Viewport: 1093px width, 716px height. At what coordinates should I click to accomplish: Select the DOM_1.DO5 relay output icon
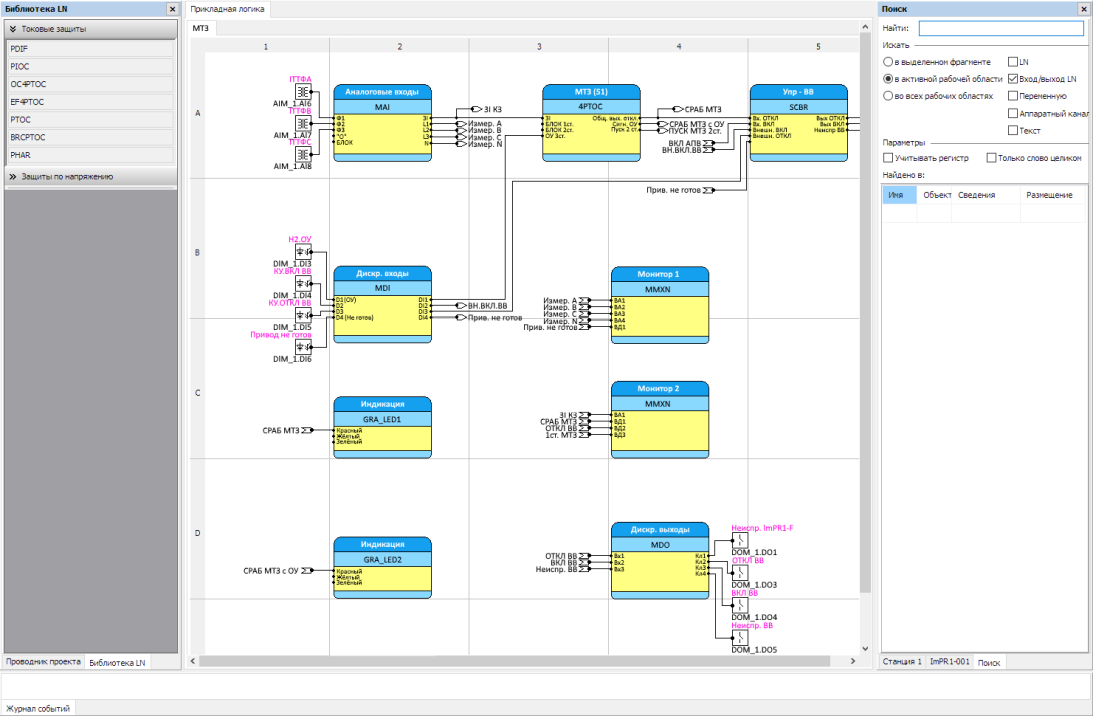point(739,638)
